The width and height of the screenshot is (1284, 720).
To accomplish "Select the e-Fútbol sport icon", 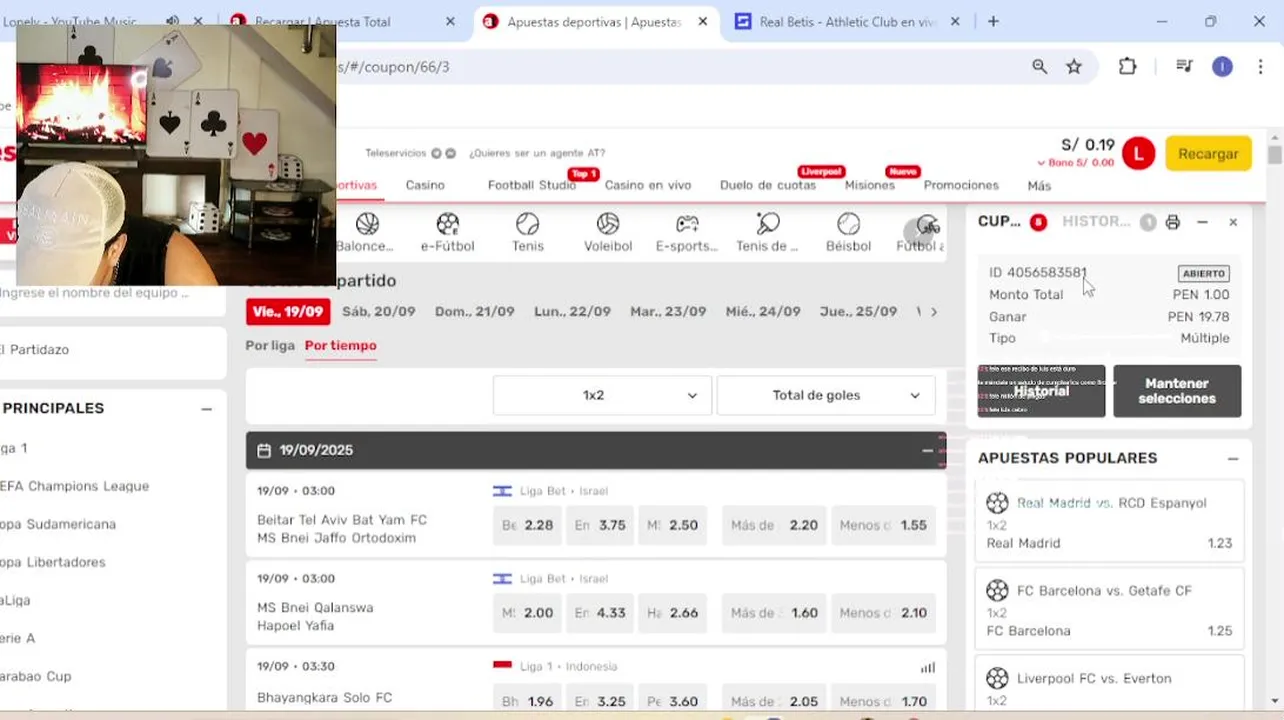I will [x=447, y=224].
